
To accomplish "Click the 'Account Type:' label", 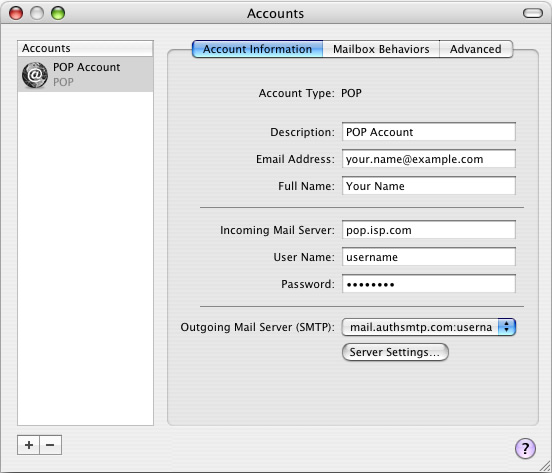I will [x=296, y=93].
